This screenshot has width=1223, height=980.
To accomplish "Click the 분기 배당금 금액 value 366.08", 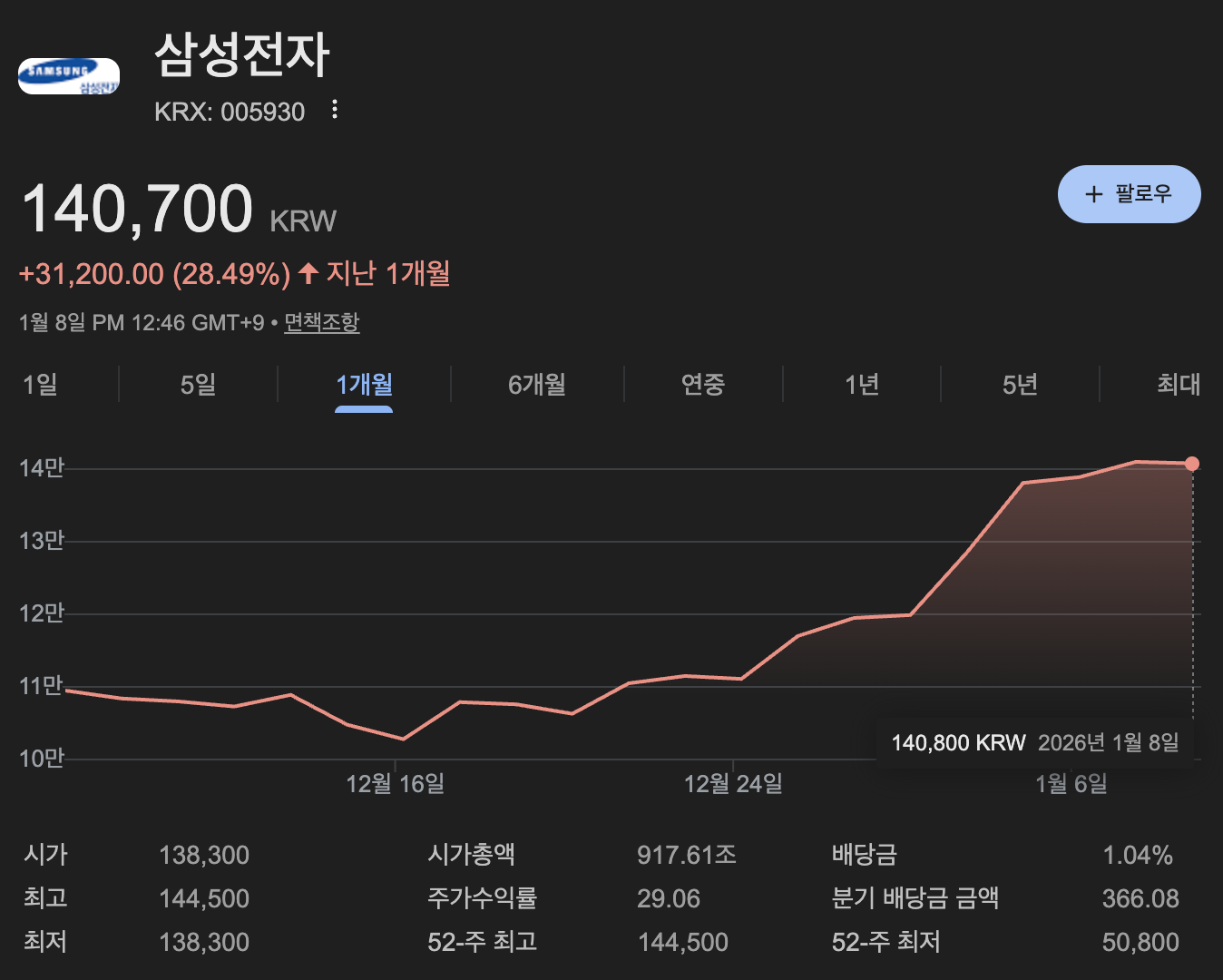I will coord(1140,898).
